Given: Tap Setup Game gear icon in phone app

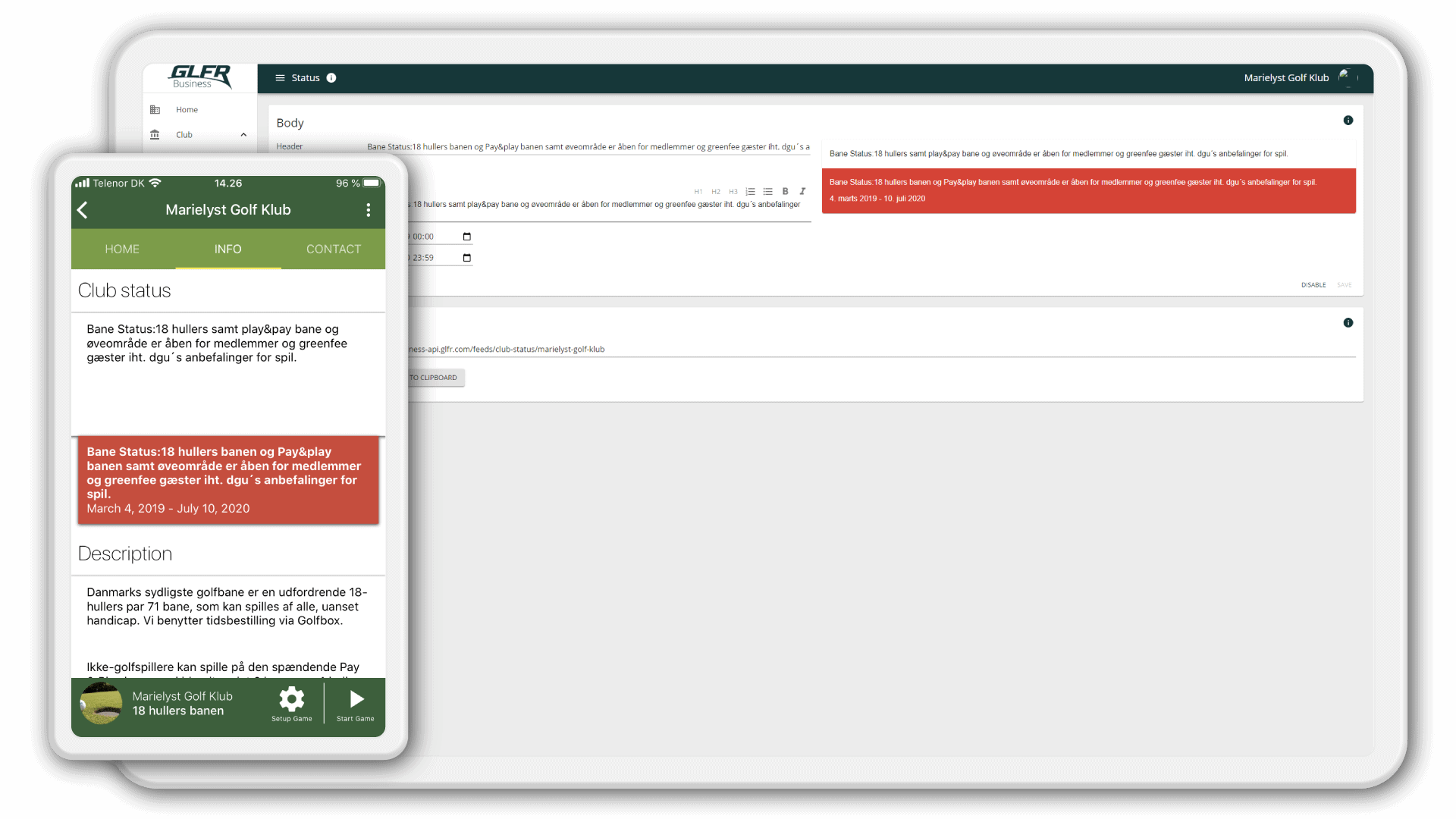Looking at the screenshot, I should (292, 704).
